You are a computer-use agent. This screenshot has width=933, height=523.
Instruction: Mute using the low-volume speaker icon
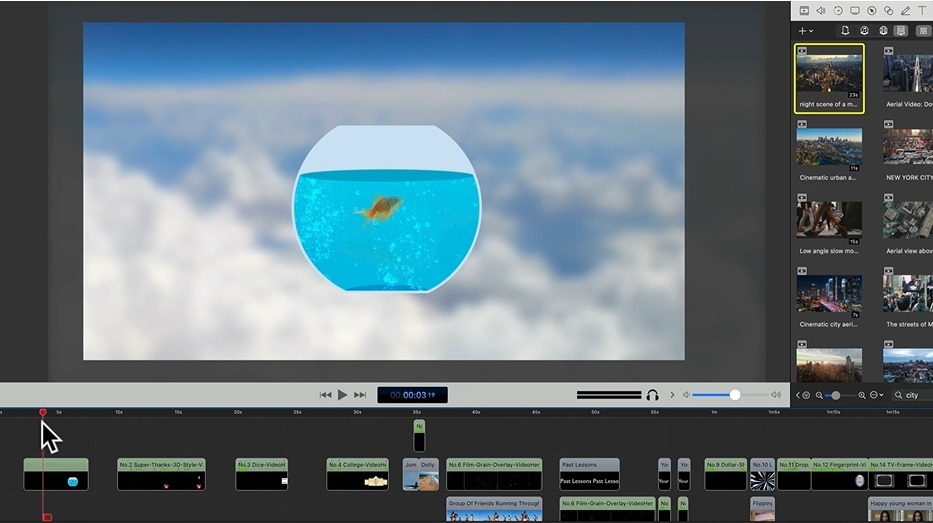(686, 395)
